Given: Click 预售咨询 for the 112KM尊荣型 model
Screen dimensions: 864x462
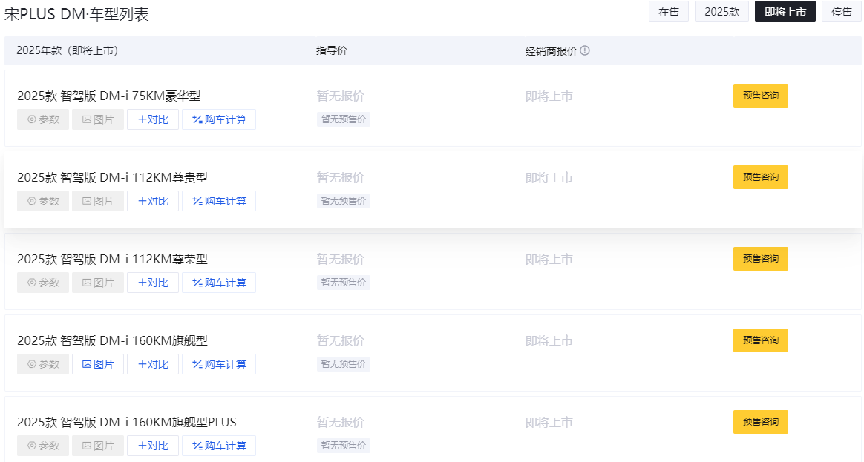Looking at the screenshot, I should click(x=760, y=259).
